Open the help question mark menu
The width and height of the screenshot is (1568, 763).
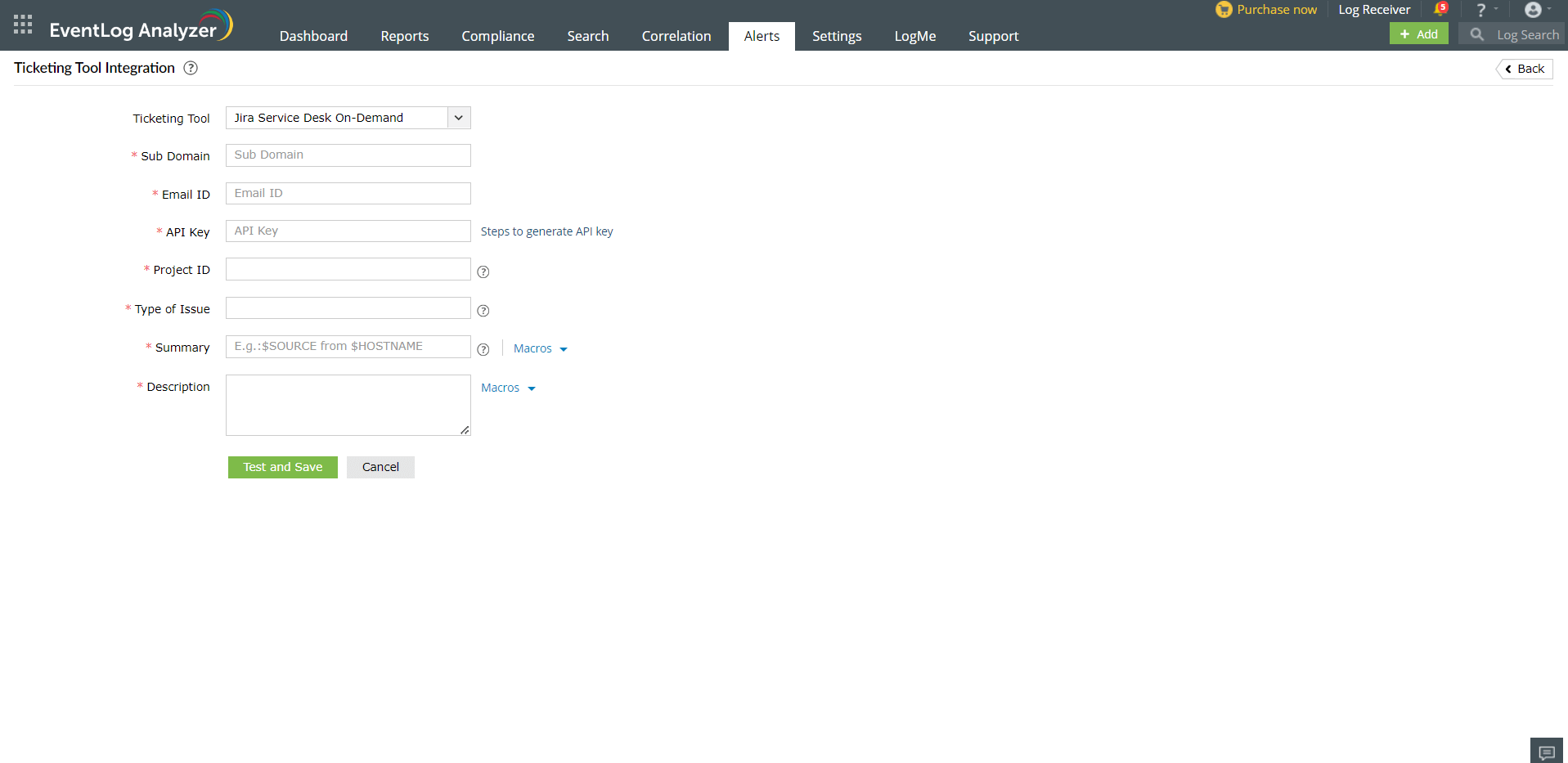tap(1481, 11)
